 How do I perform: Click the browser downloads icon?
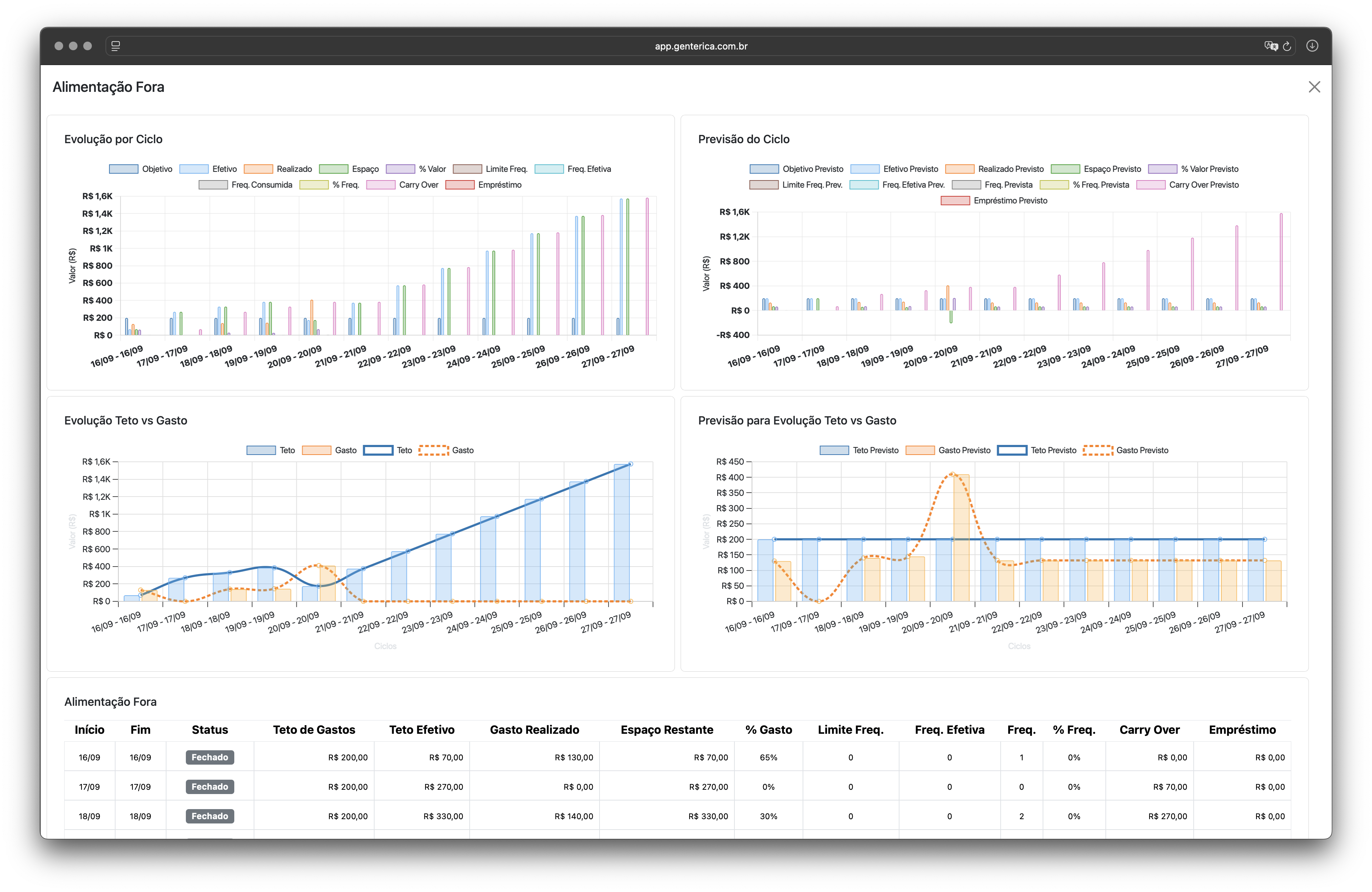click(x=1312, y=46)
